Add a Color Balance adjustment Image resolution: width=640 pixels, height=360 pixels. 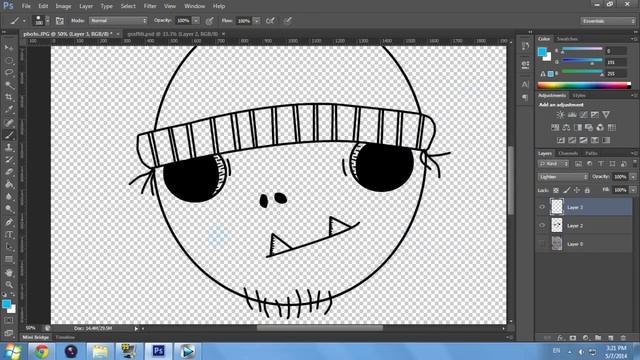(566, 127)
